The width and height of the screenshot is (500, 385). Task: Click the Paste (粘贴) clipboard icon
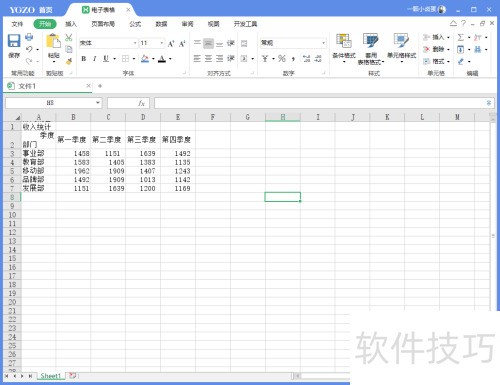53,41
